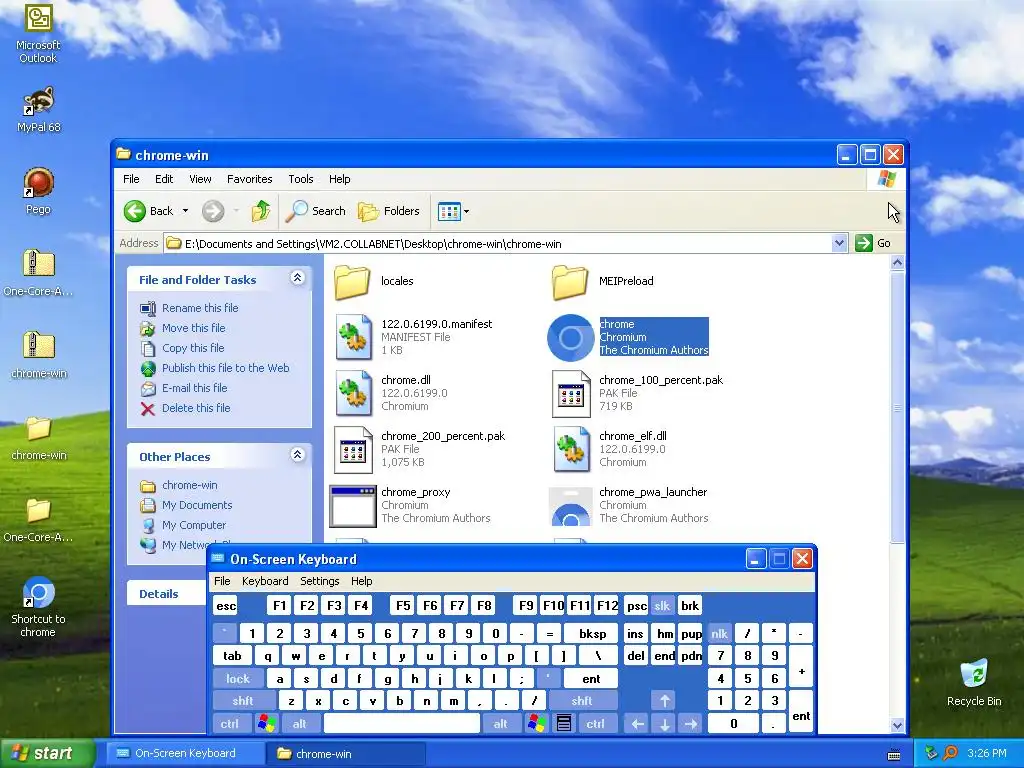Open the File menu in chrome-win window
This screenshot has width=1024, height=768.
click(x=131, y=179)
